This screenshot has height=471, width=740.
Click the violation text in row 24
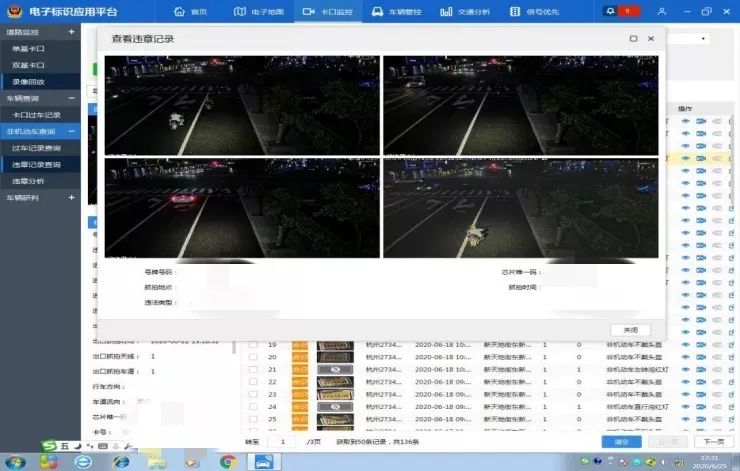tap(637, 407)
